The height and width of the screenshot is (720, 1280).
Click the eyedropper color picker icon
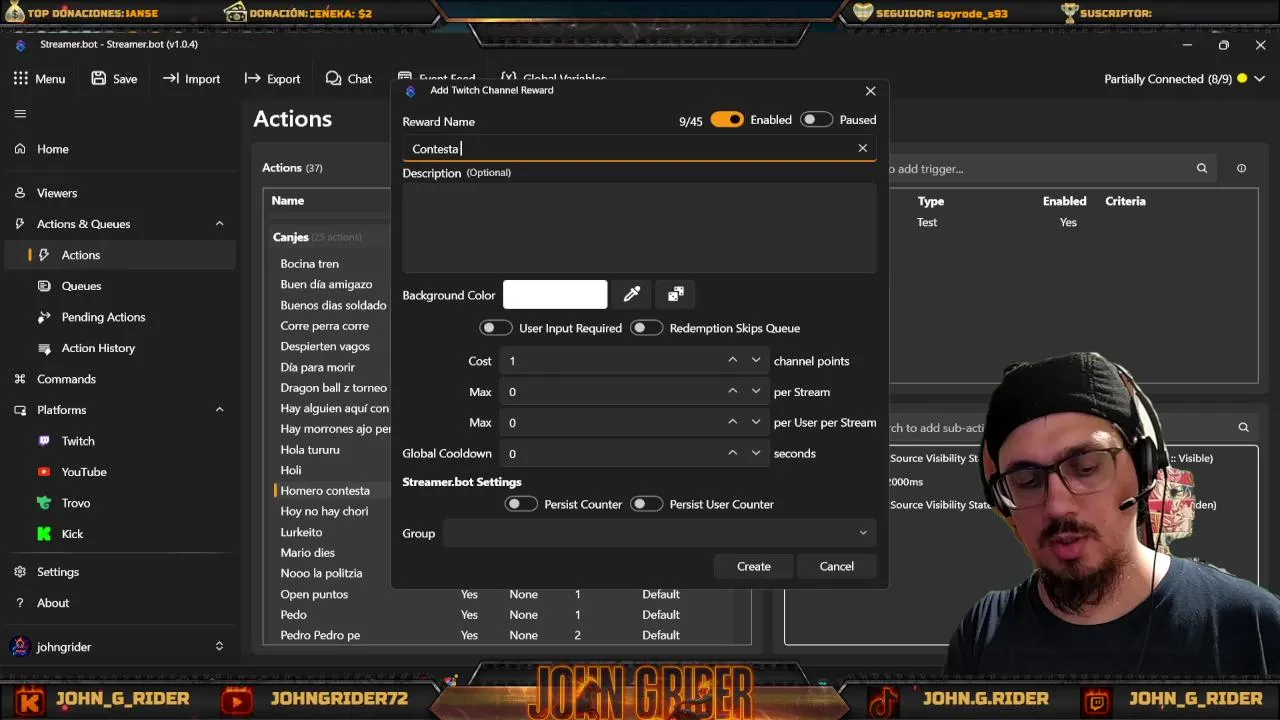[632, 295]
